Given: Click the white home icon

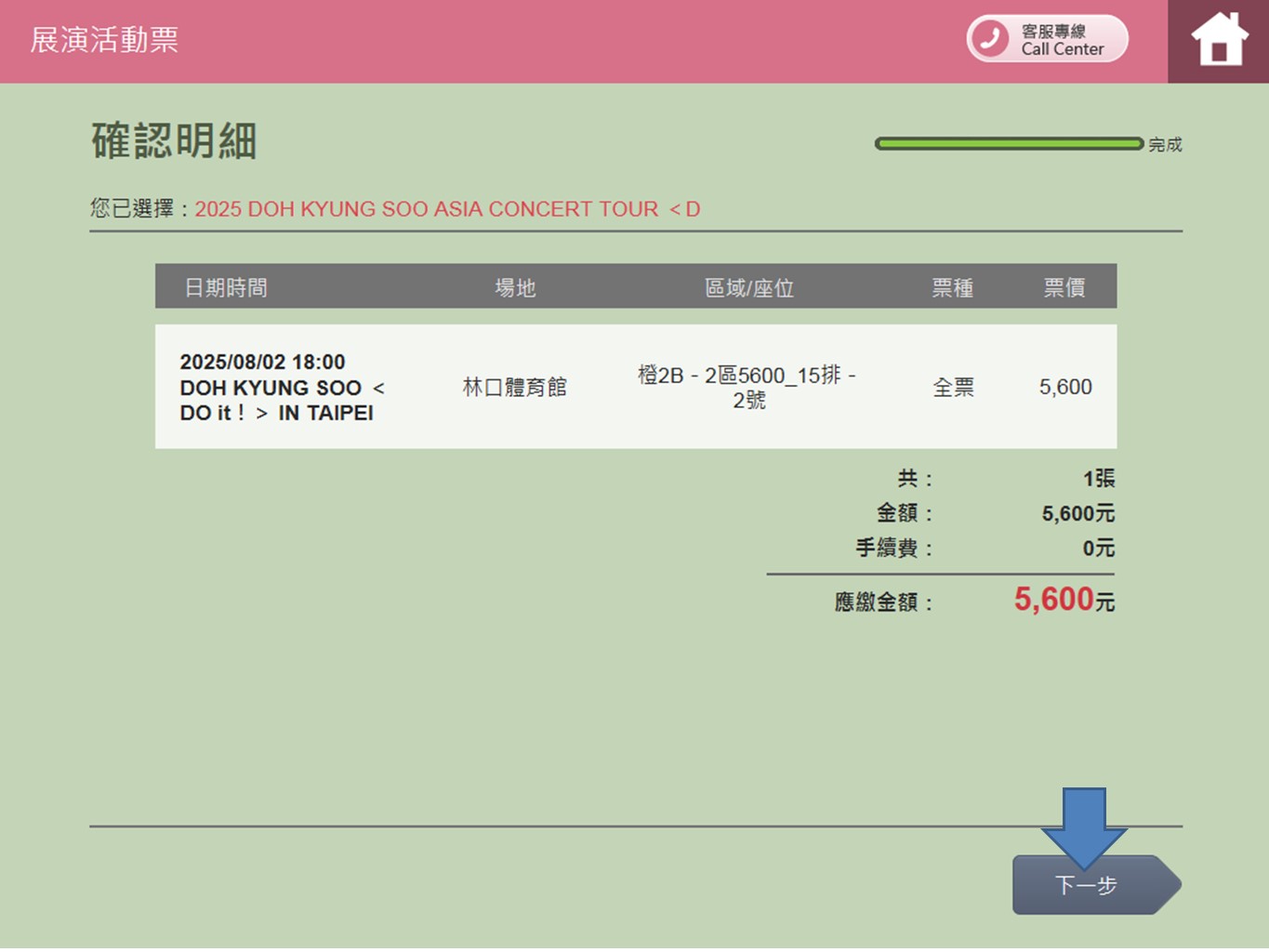Looking at the screenshot, I should (x=1219, y=40).
